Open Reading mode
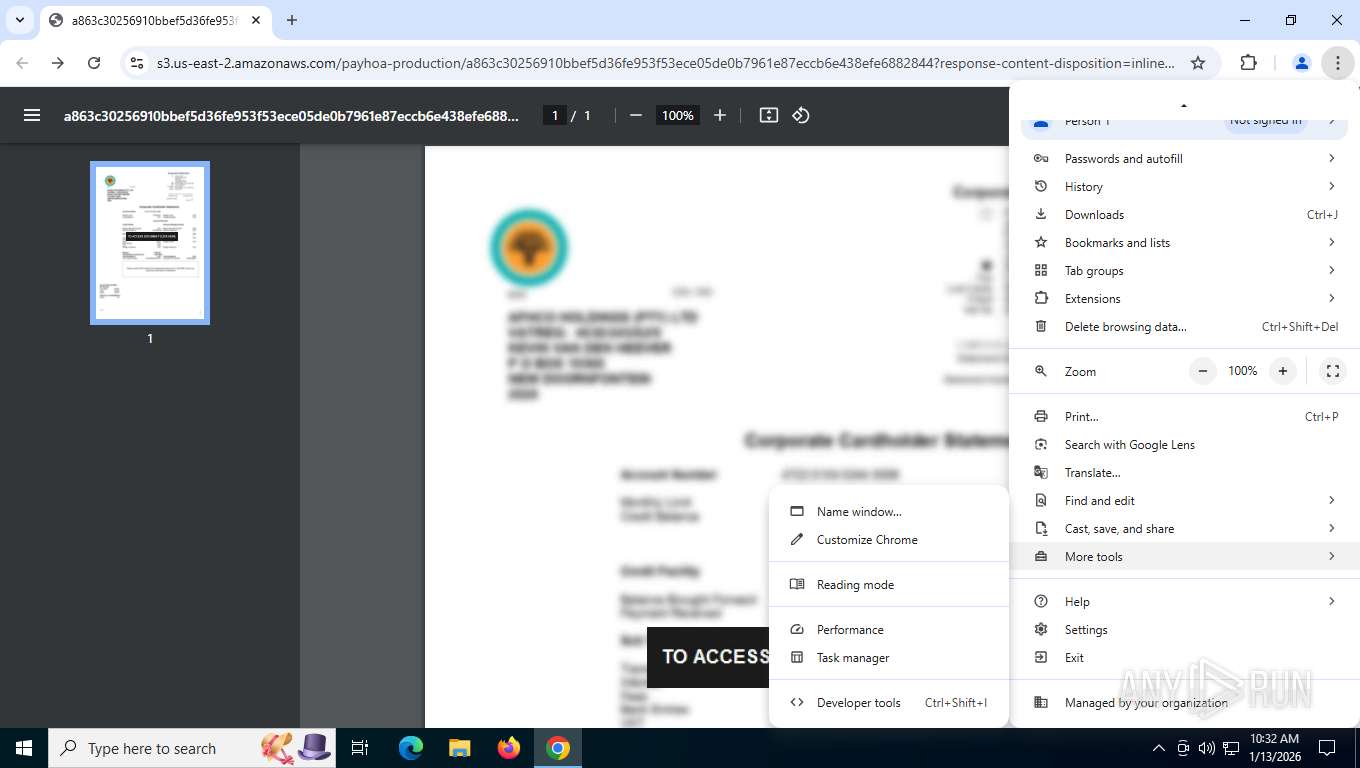 click(889, 585)
